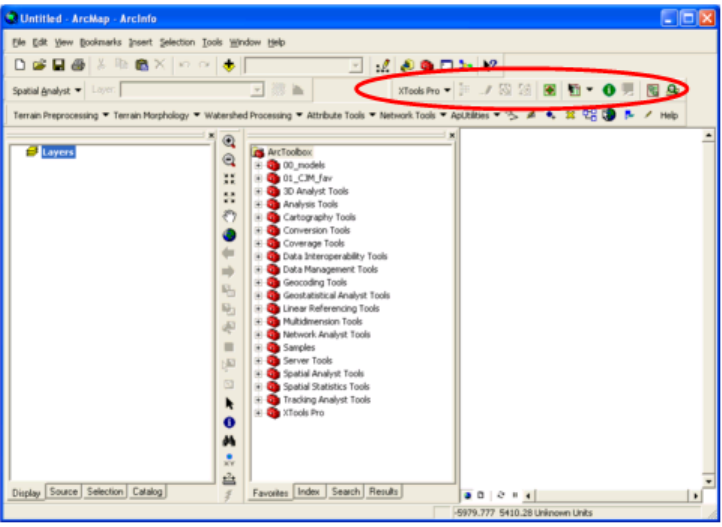722x527 pixels.
Task: Open the File menu
Action: point(19,42)
